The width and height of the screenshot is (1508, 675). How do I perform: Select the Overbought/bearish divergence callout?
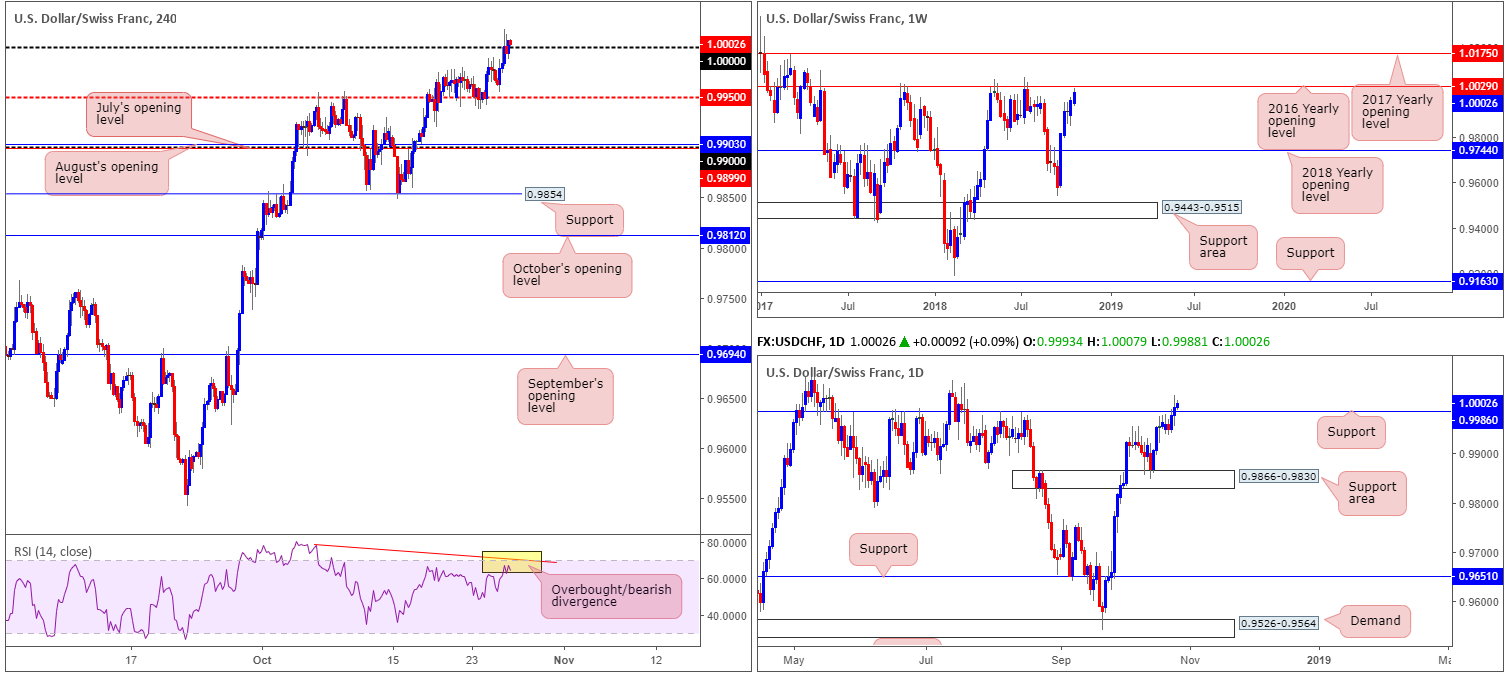point(611,595)
